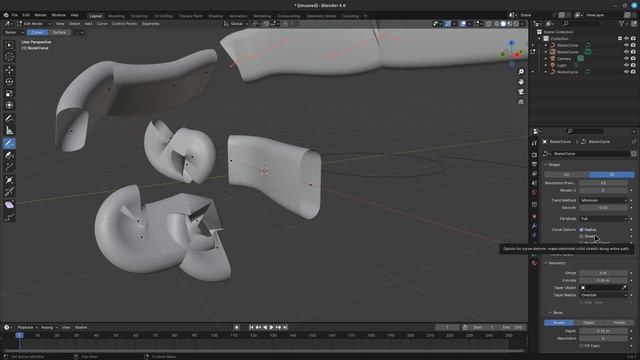This screenshot has height=360, width=640.
Task: Open the Fill Mode dropdown
Action: pyautogui.click(x=603, y=219)
